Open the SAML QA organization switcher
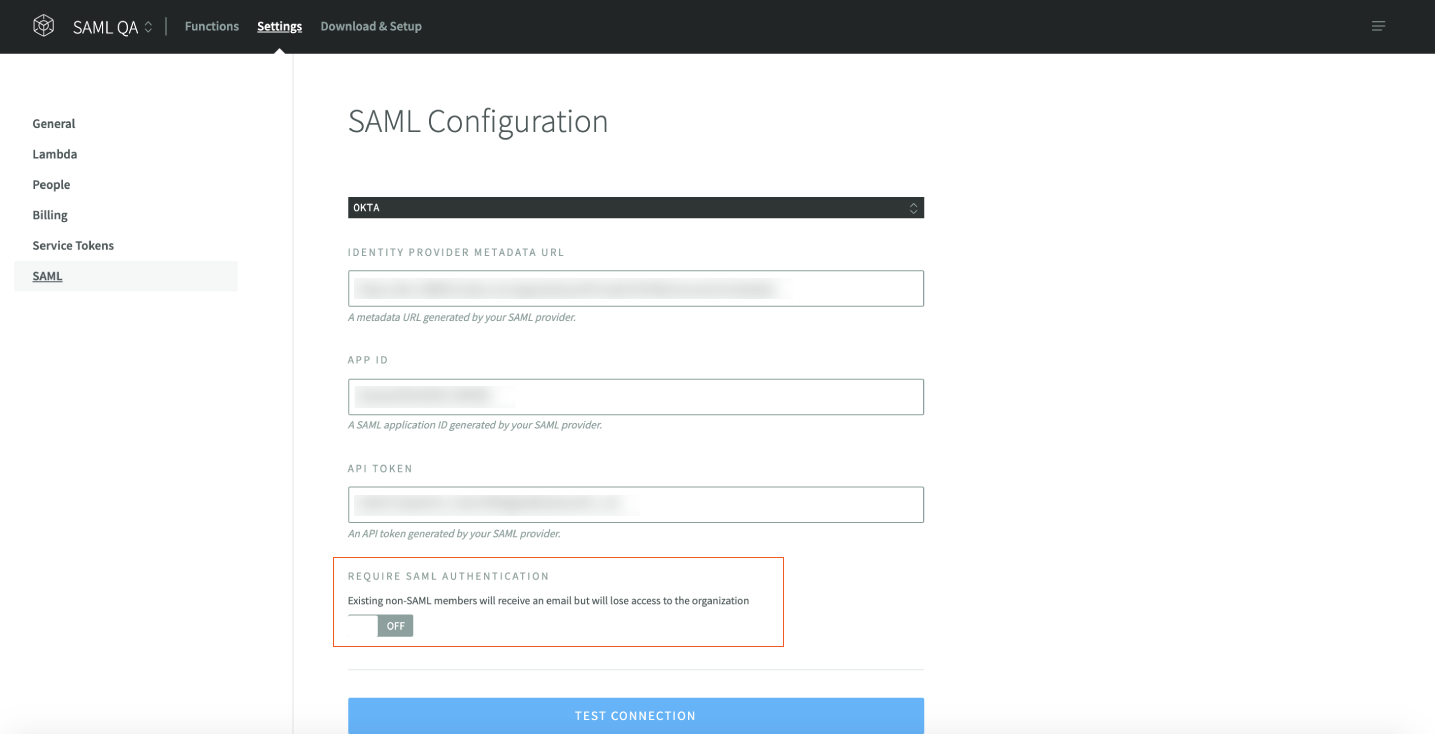This screenshot has width=1435, height=734. click(113, 27)
